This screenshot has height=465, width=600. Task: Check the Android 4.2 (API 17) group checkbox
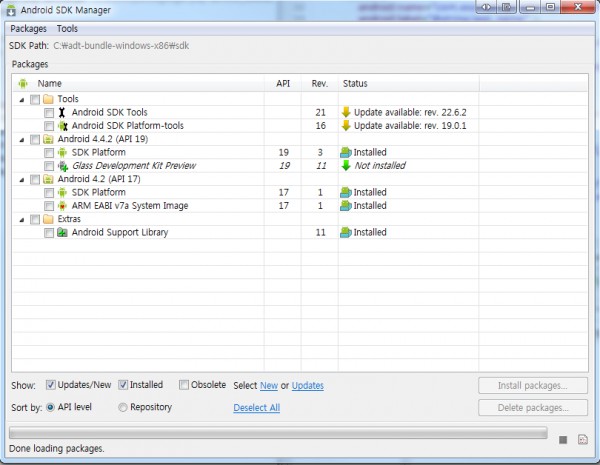point(35,179)
